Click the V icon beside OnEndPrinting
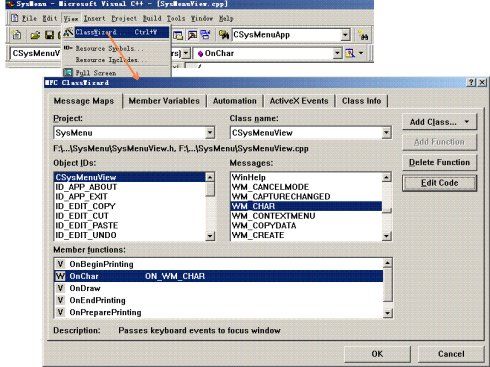 coord(60,300)
